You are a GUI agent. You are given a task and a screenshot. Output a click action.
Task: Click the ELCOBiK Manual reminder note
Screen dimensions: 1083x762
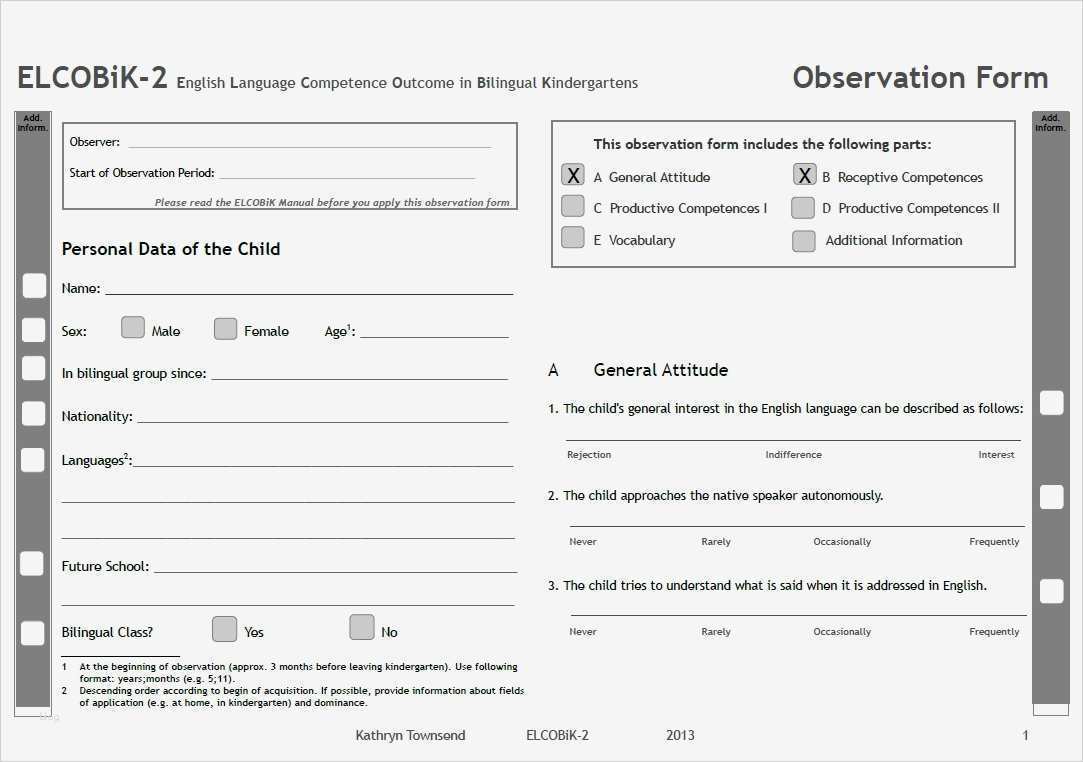[x=332, y=202]
